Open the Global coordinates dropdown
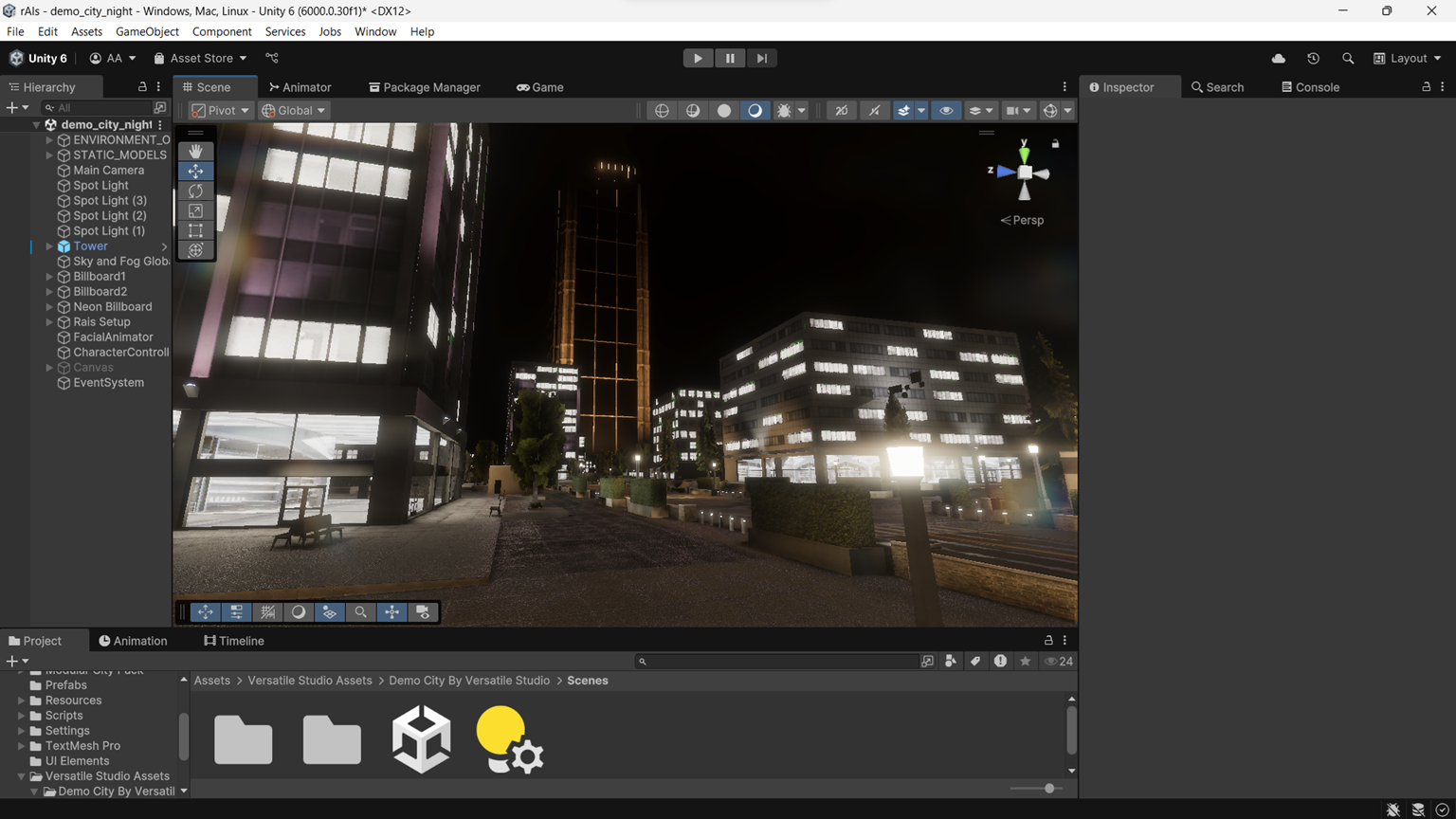This screenshot has width=1456, height=819. click(x=293, y=110)
